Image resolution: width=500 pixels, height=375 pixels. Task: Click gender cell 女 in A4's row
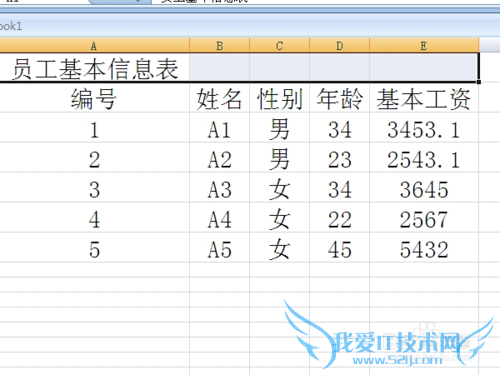(279, 218)
